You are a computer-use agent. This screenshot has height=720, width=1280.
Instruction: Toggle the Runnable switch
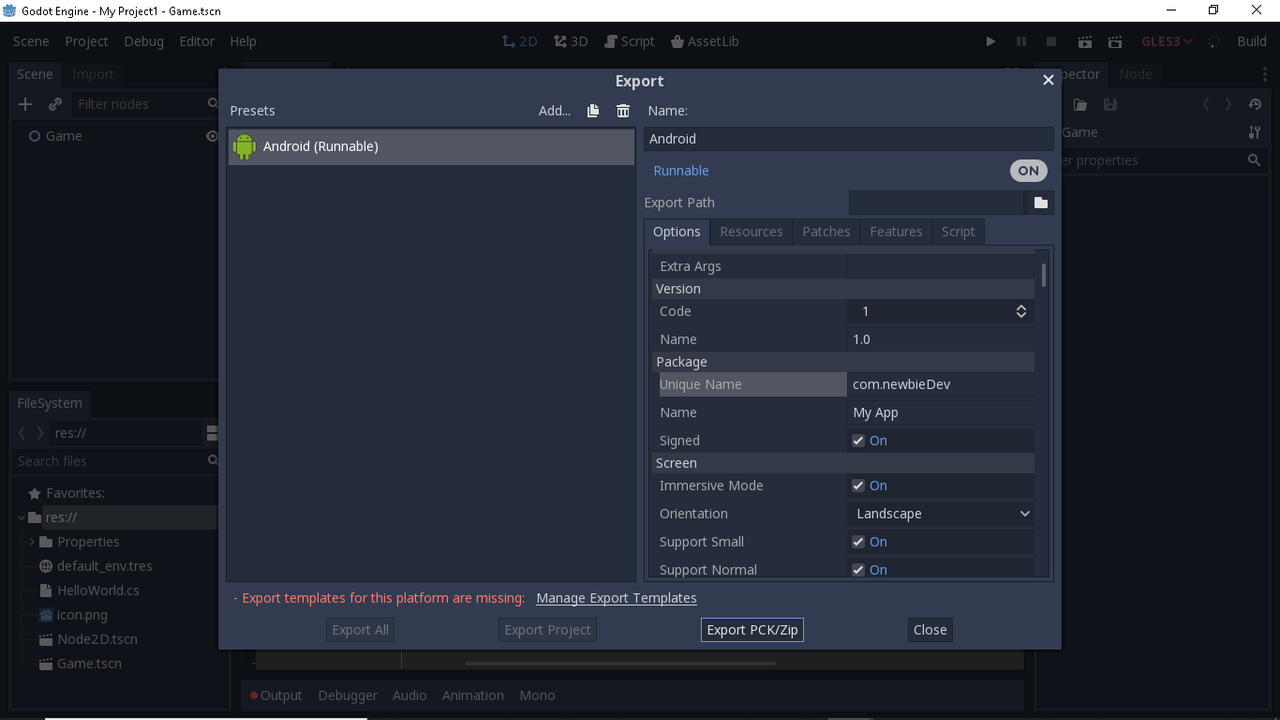click(x=1028, y=171)
